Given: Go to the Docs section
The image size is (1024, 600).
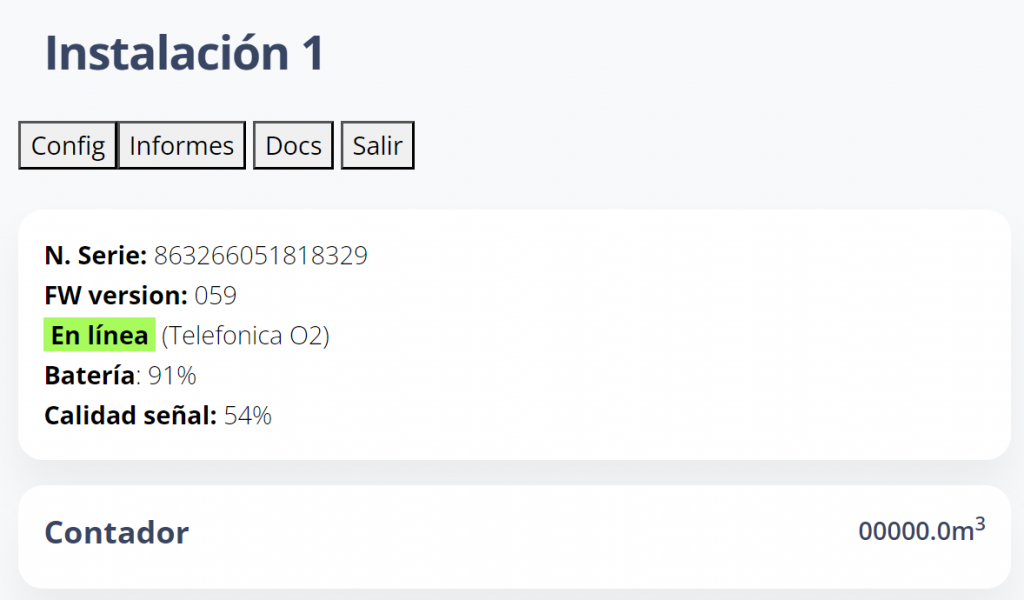Looking at the screenshot, I should pyautogui.click(x=293, y=146).
